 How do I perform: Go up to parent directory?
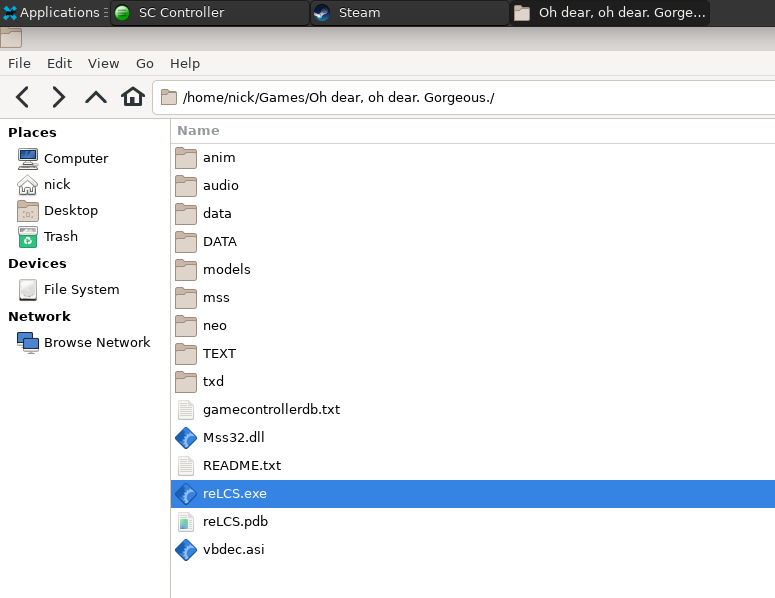pos(95,97)
